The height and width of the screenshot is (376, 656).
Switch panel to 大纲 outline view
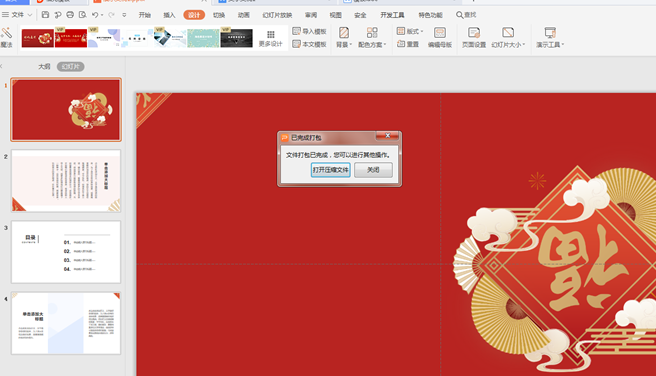click(x=44, y=67)
